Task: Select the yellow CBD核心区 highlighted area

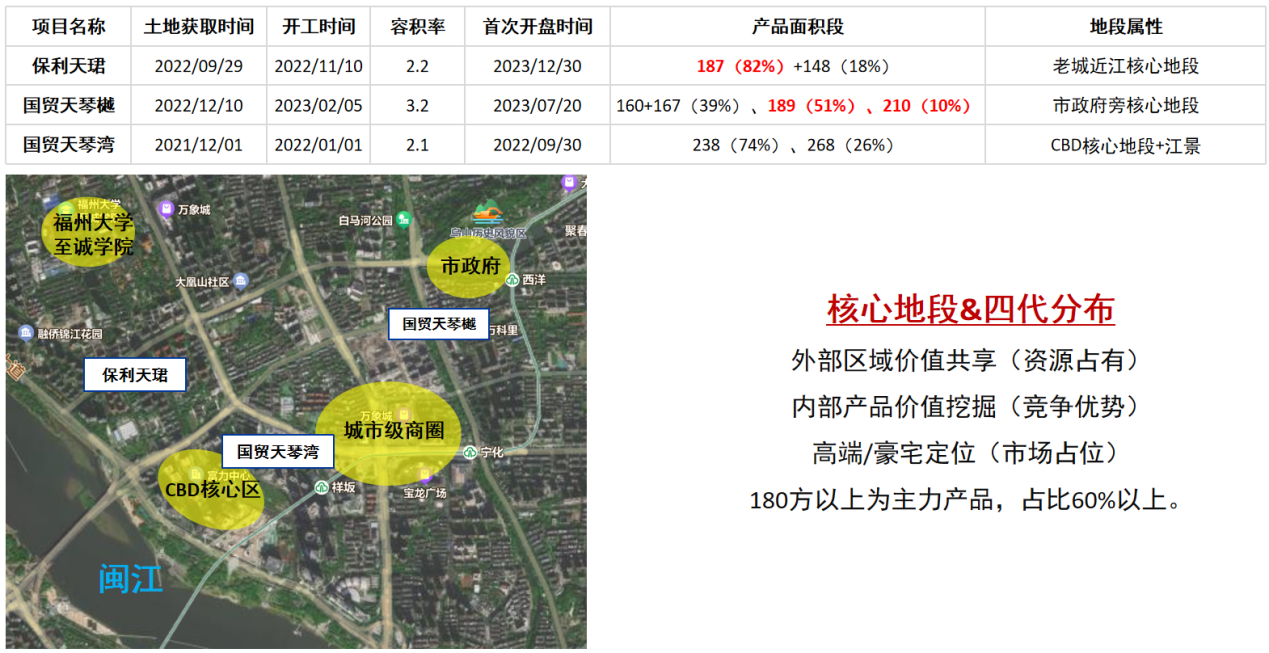Action: point(211,490)
